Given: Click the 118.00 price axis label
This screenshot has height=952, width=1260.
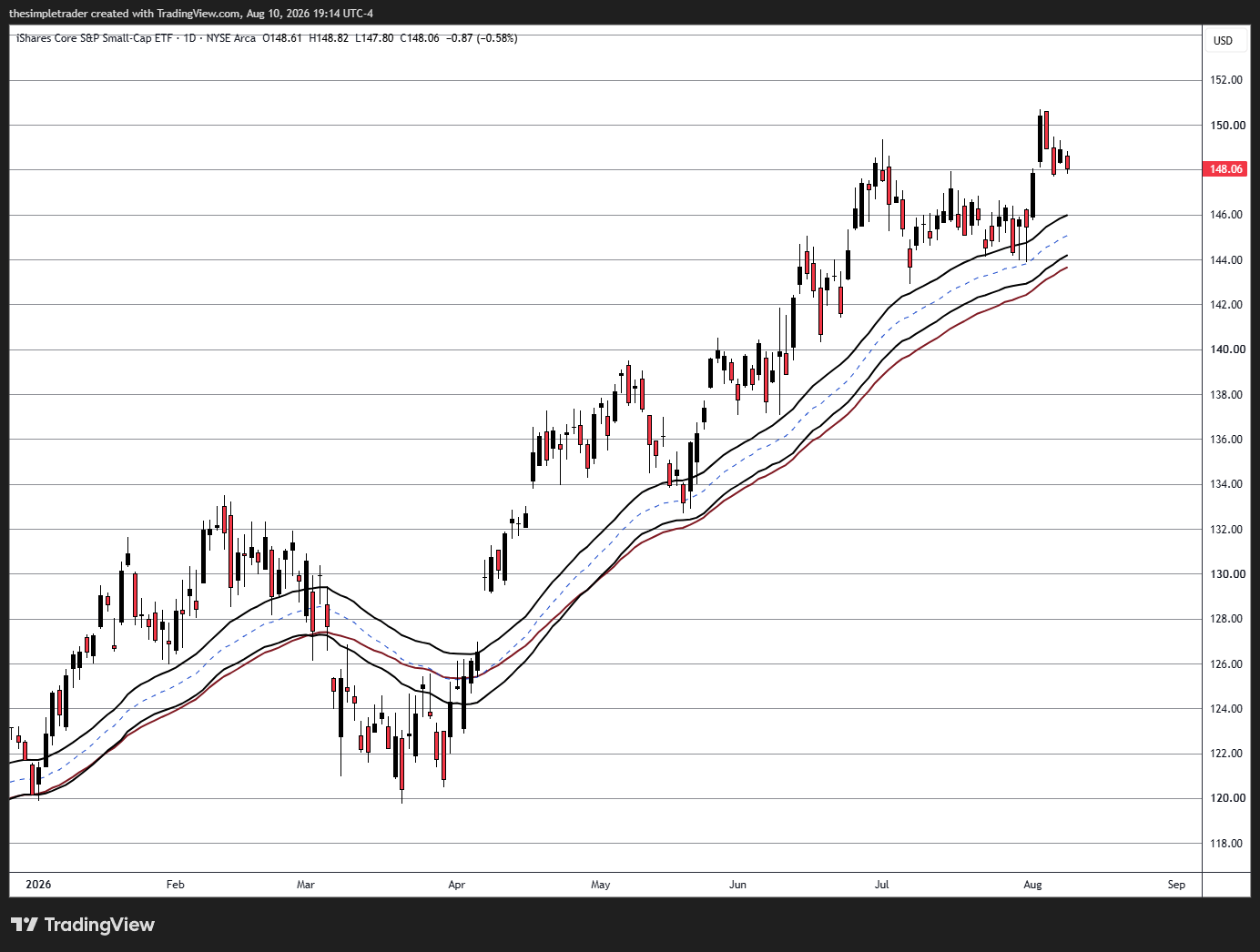Looking at the screenshot, I should coord(1226,844).
